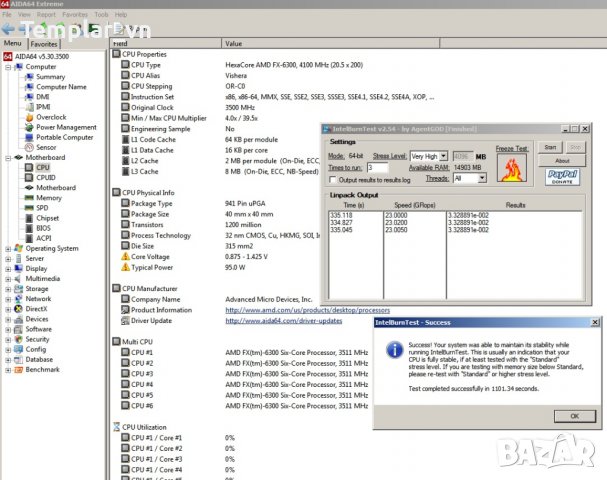Click the Driver Update icon
Screen dimensions: 607x480
tap(125, 321)
